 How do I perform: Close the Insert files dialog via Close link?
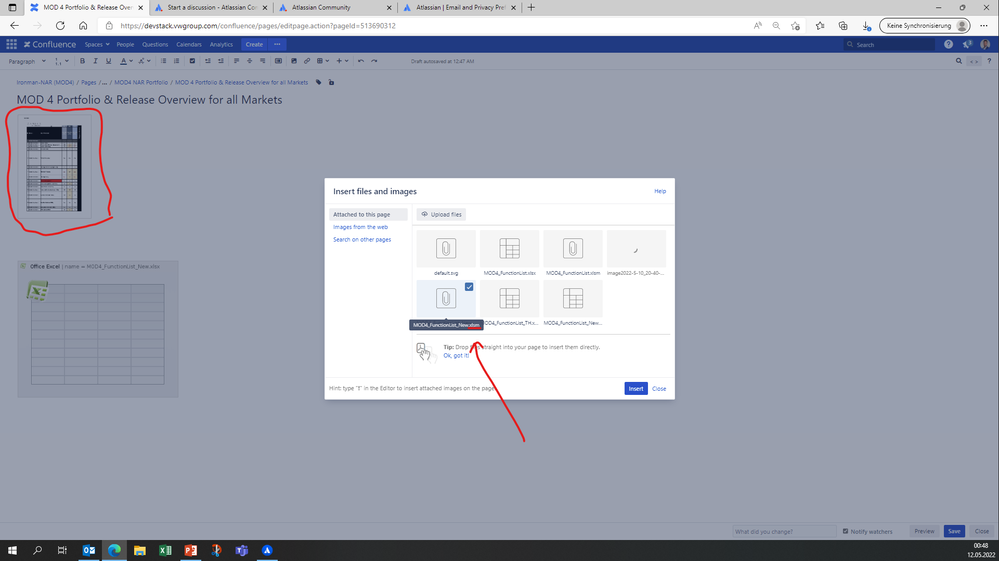coord(659,388)
